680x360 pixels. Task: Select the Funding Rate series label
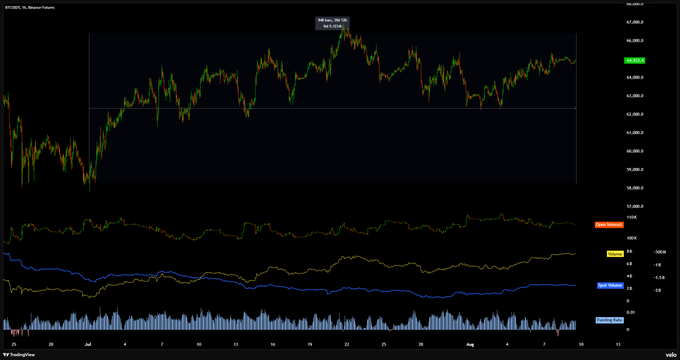pos(610,320)
